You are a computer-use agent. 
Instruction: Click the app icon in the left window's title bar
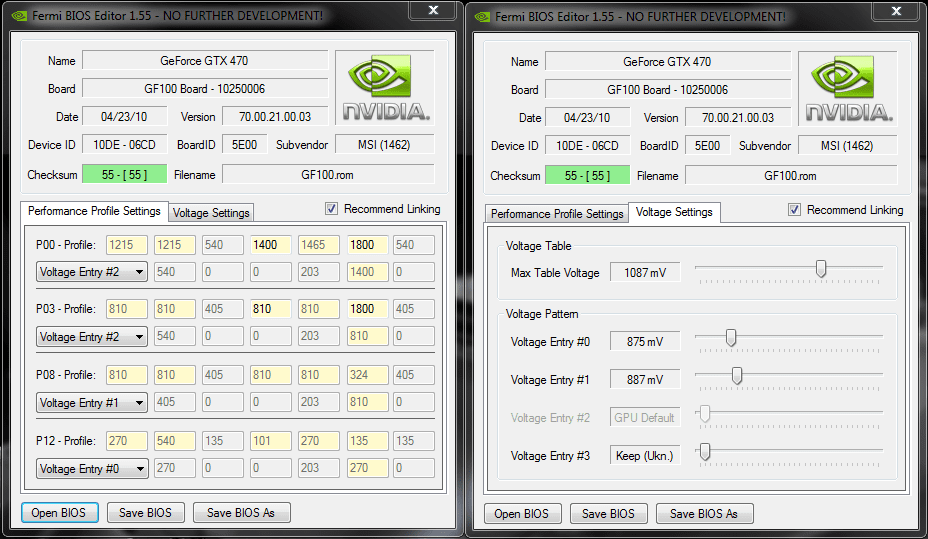click(x=19, y=16)
